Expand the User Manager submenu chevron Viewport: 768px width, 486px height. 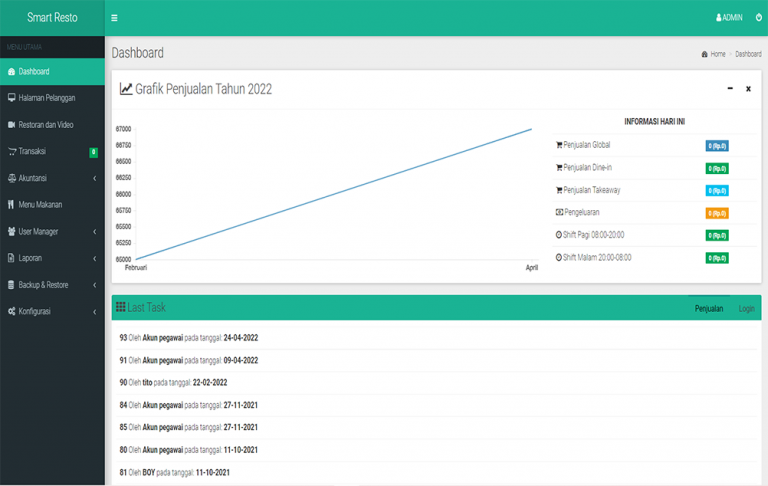point(95,232)
